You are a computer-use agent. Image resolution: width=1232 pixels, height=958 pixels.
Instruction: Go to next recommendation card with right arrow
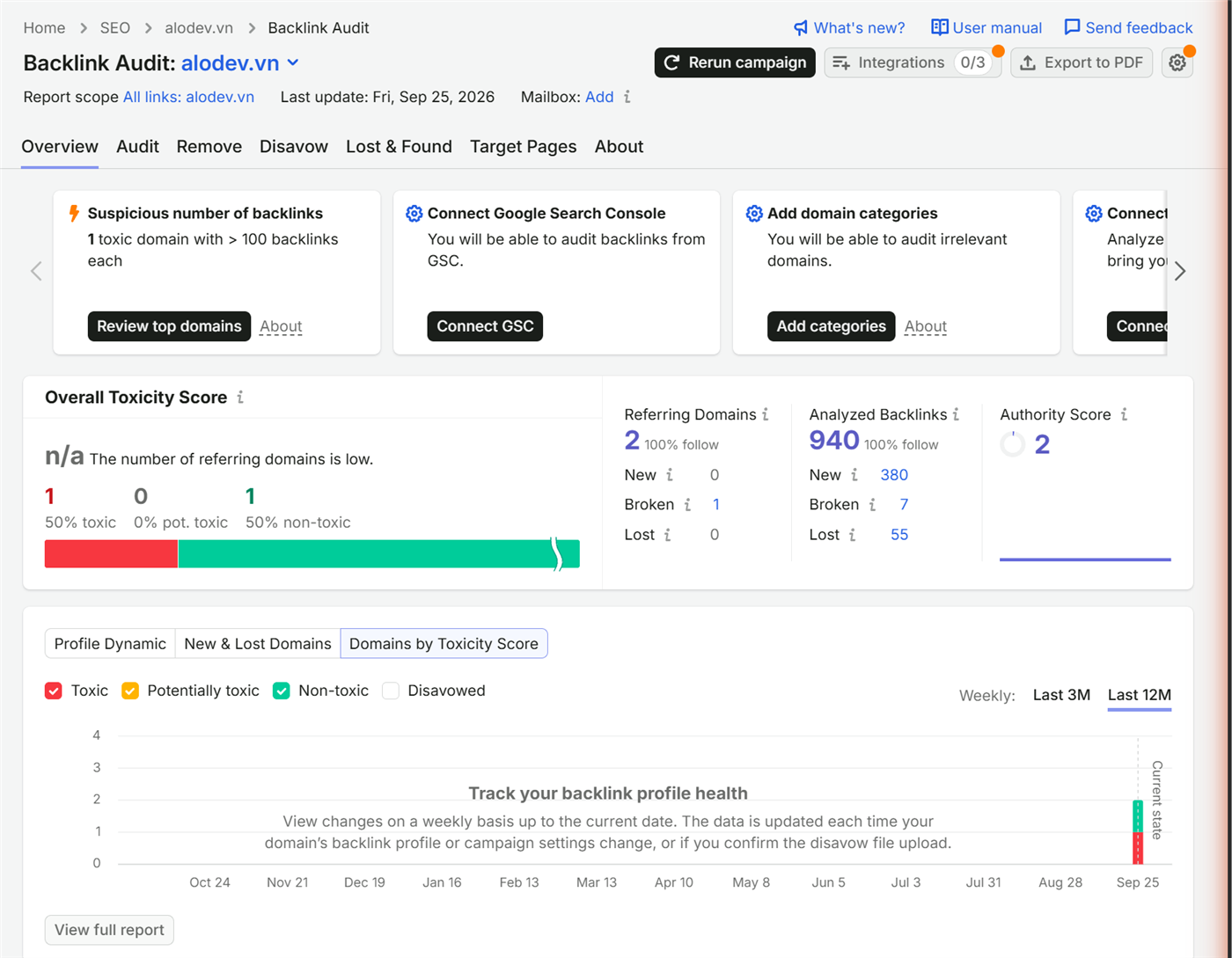1180,271
